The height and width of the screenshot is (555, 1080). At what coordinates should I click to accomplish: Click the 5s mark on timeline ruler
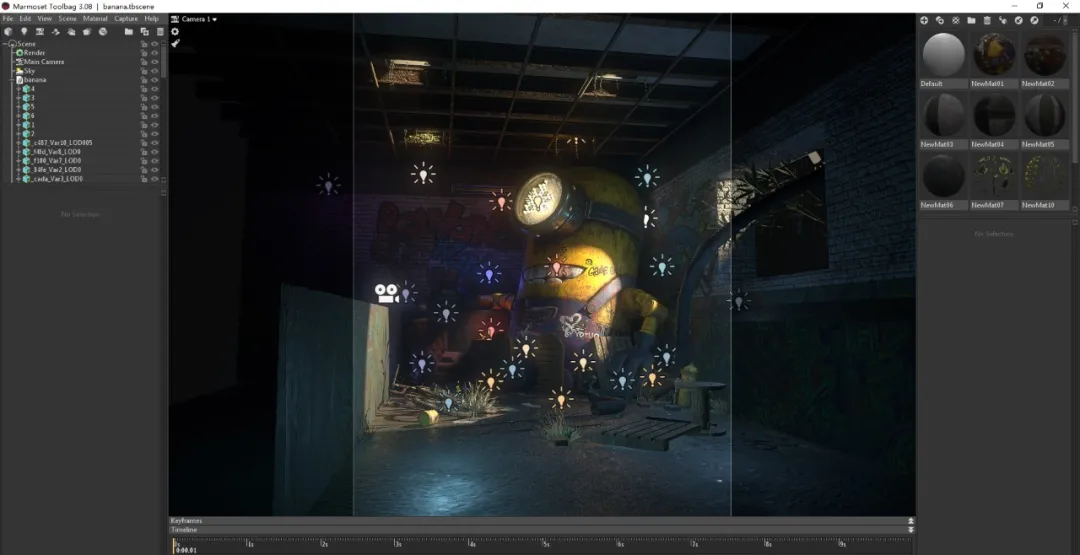pos(546,545)
